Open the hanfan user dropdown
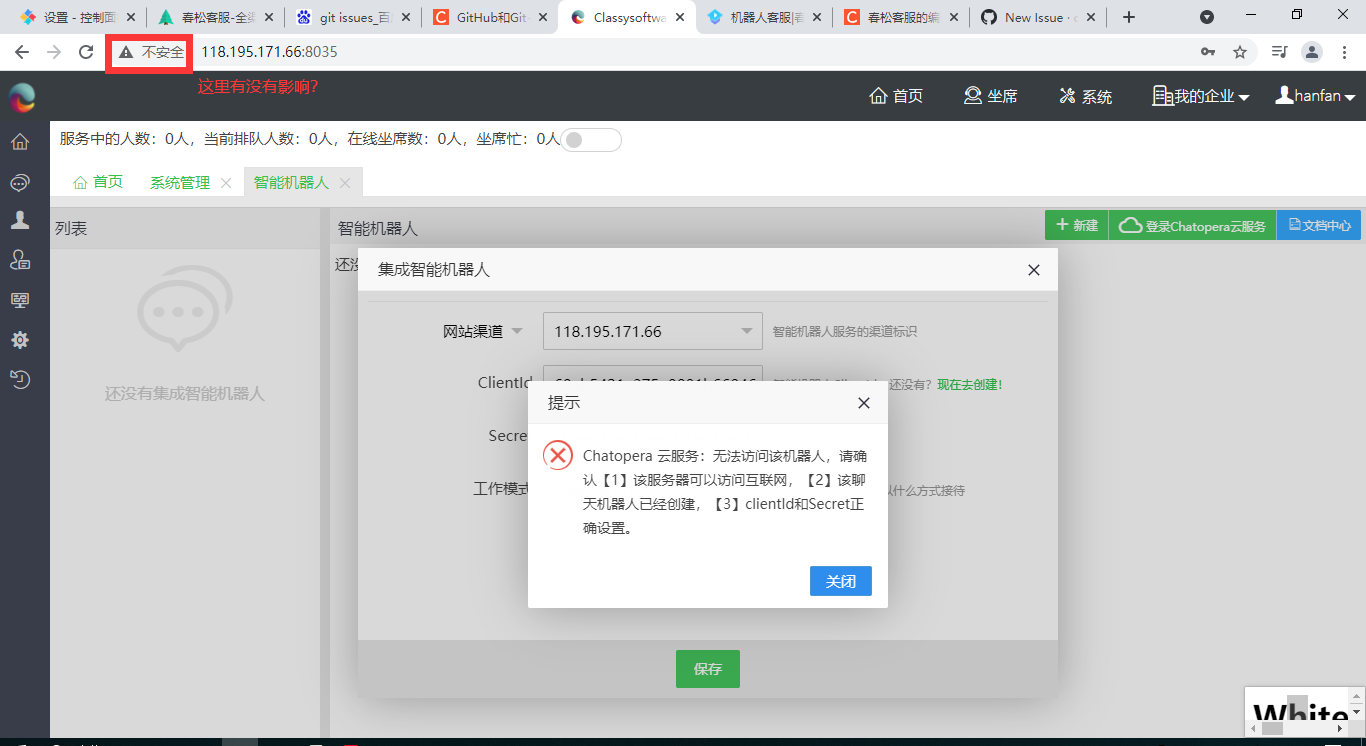The height and width of the screenshot is (746, 1366). (x=1315, y=96)
